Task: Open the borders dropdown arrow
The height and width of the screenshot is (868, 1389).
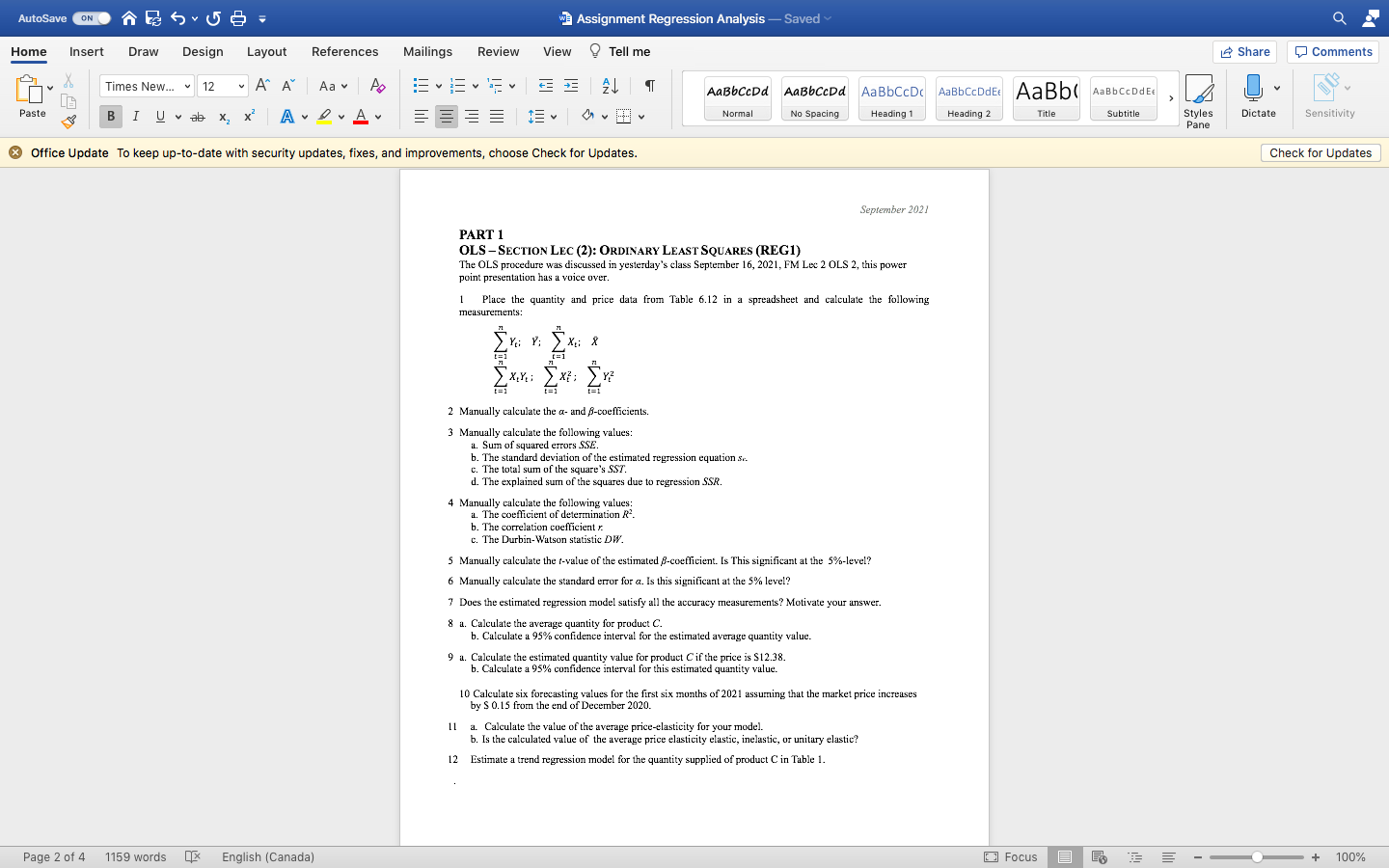Action: tap(641, 117)
